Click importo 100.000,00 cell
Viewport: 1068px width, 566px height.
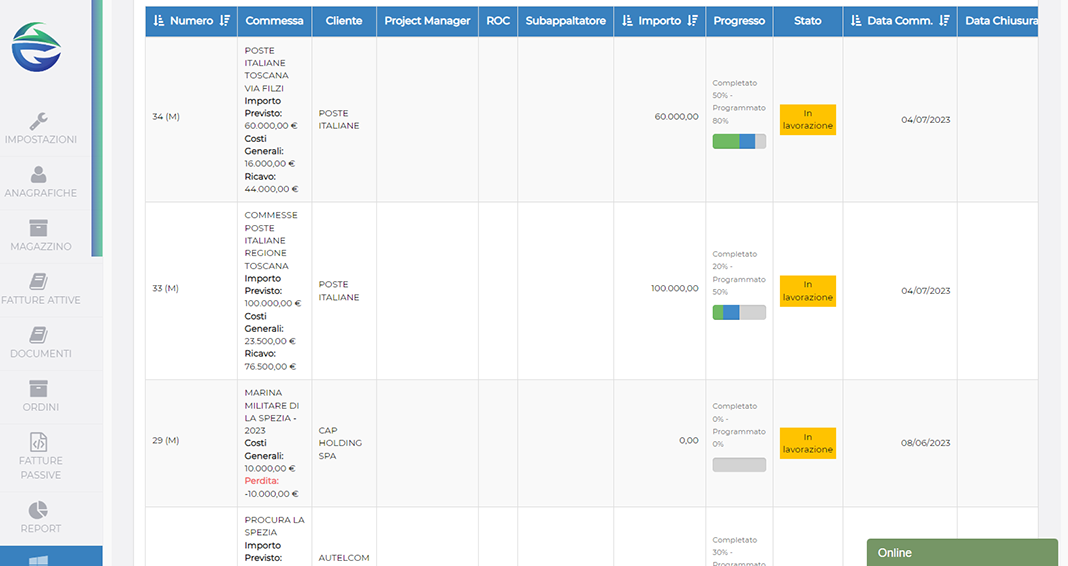tap(674, 288)
